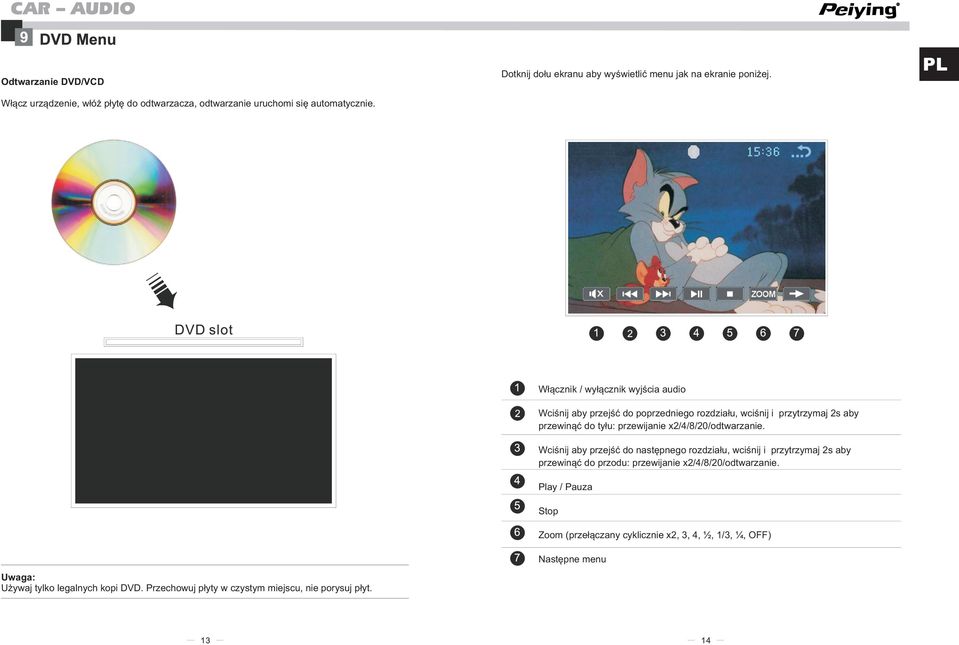Click the 'Zoom (przełączany cyklicznie' list entry
The height and width of the screenshot is (645, 959).
pyautogui.click(x=654, y=535)
